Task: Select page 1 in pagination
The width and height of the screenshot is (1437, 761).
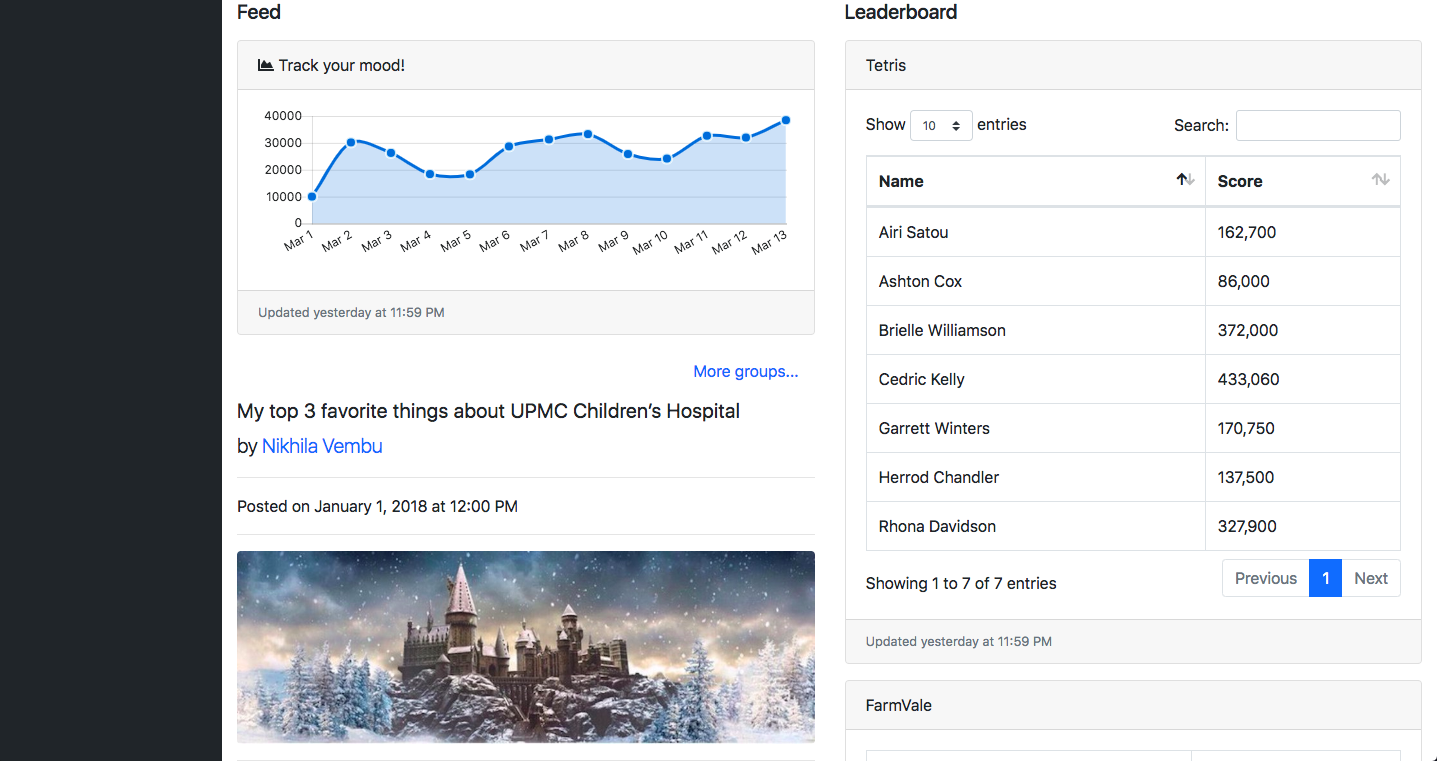Action: [1325, 578]
